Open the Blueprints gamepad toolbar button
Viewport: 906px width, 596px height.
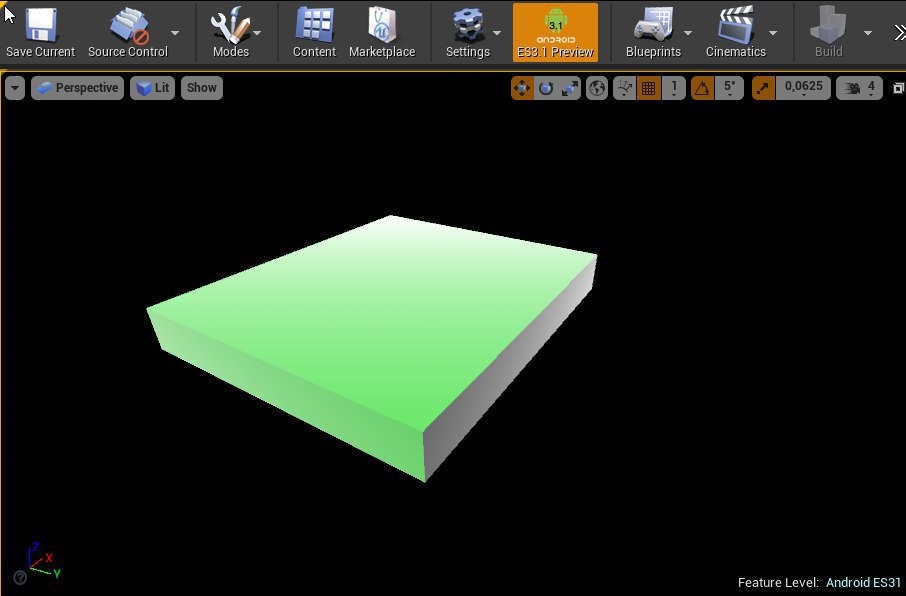point(653,32)
